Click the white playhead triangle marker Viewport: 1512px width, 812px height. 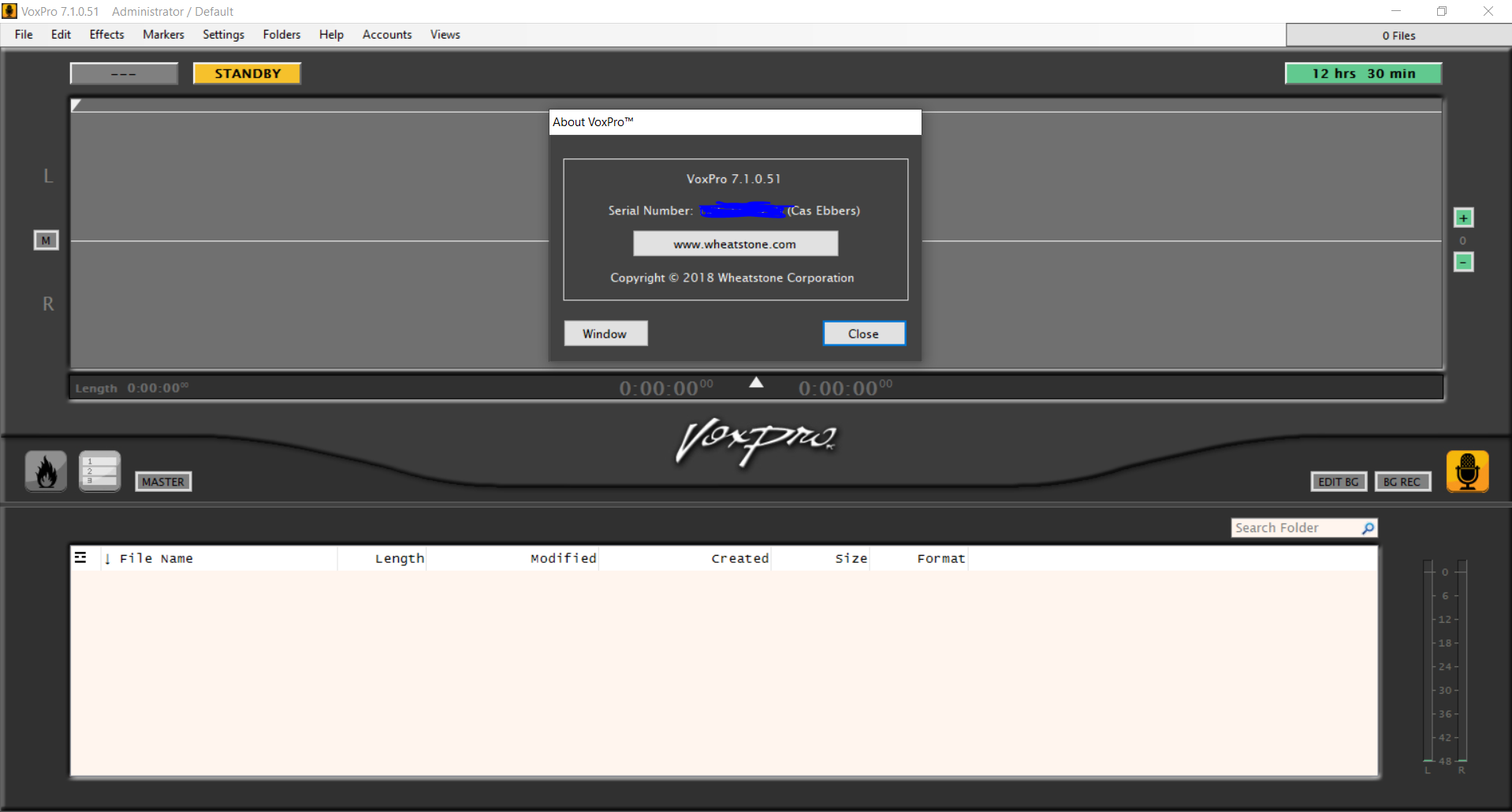click(756, 382)
